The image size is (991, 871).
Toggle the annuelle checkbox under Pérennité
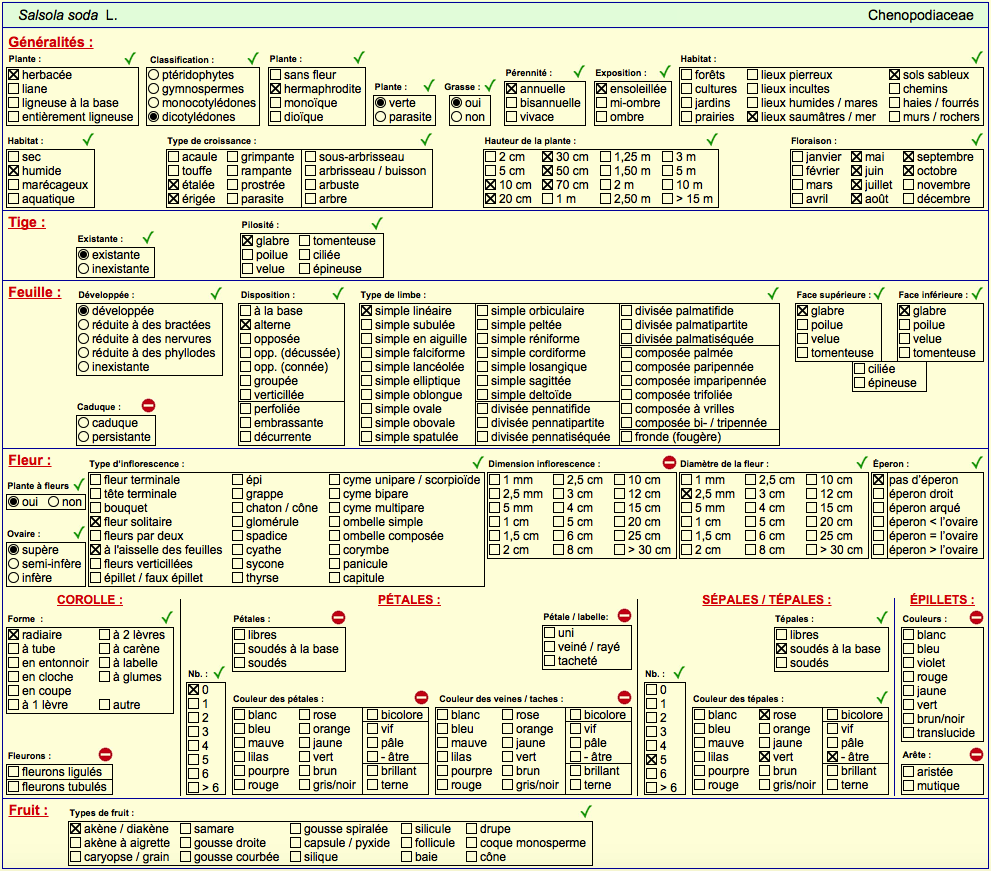(512, 88)
